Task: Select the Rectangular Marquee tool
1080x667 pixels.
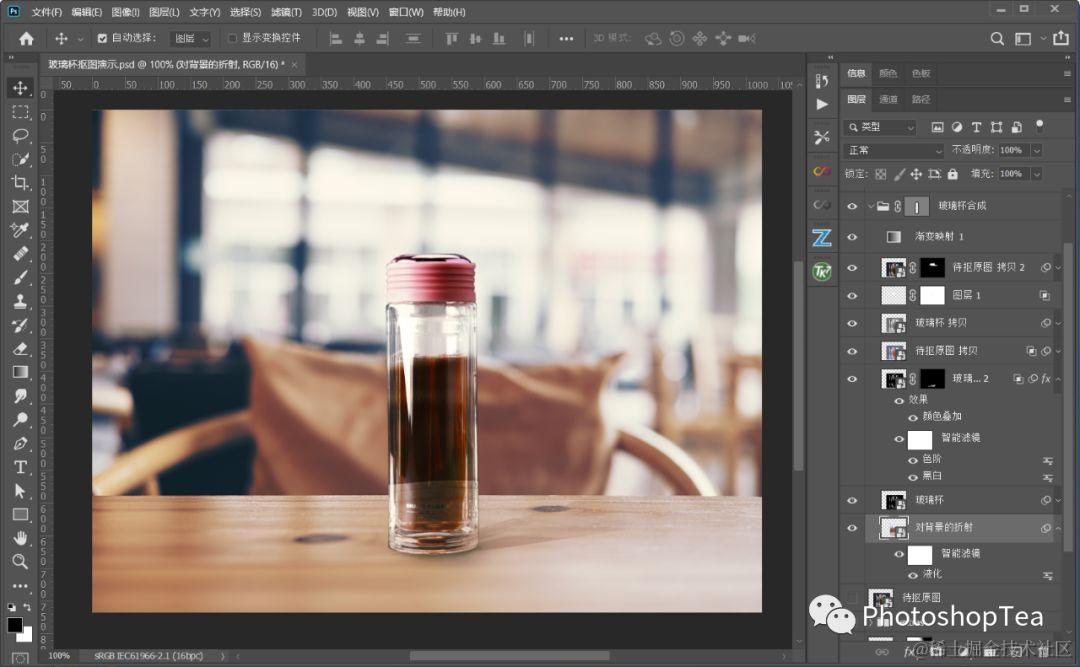Action: (x=20, y=112)
